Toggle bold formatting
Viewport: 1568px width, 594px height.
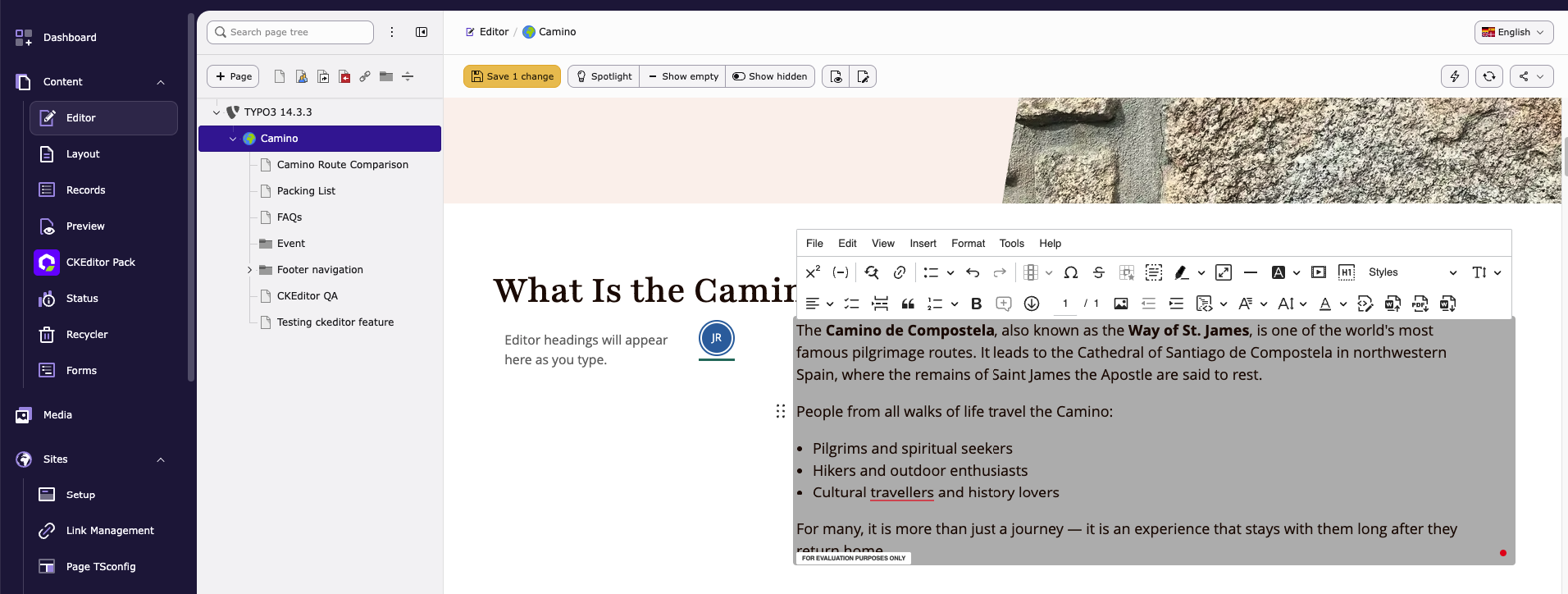(976, 304)
